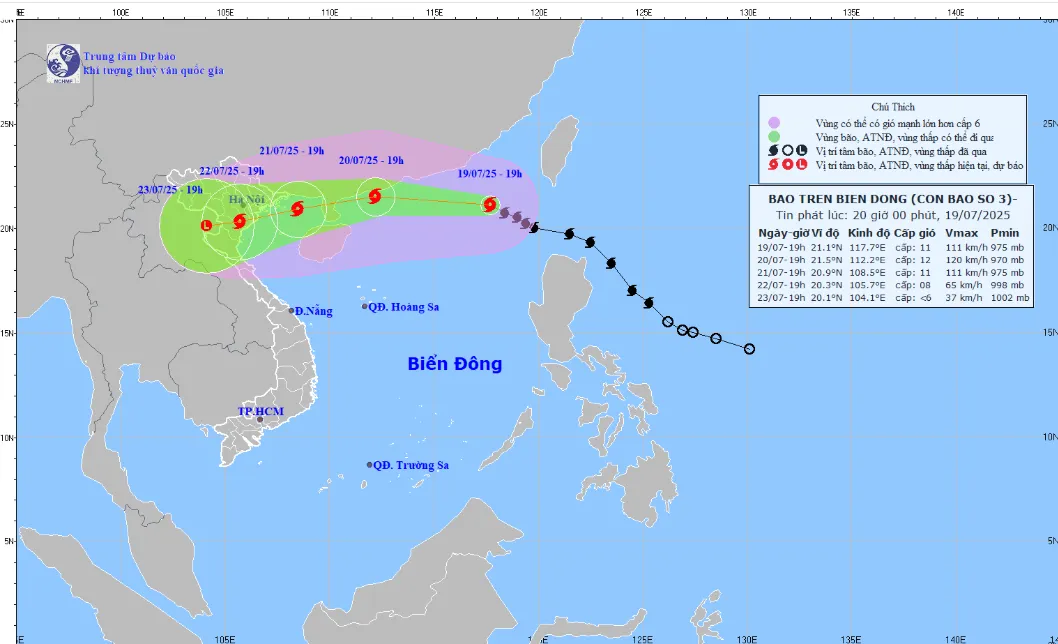This screenshot has width=1058, height=644.
Task: Click the '970 mb' pressure value
Action: [1007, 260]
